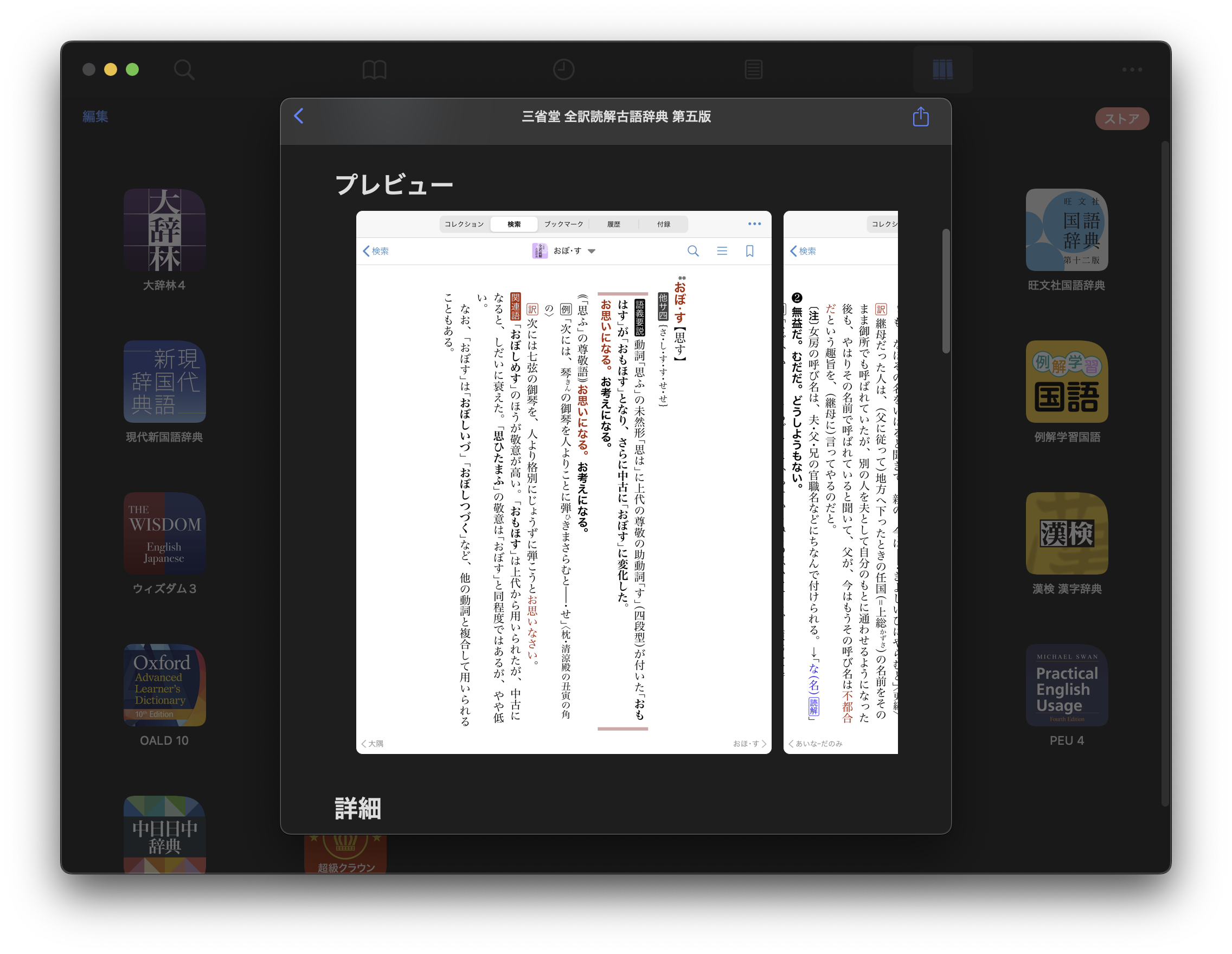The width and height of the screenshot is (1232, 954).
Task: Open 大辞林4 dictionary icon
Action: (x=164, y=230)
